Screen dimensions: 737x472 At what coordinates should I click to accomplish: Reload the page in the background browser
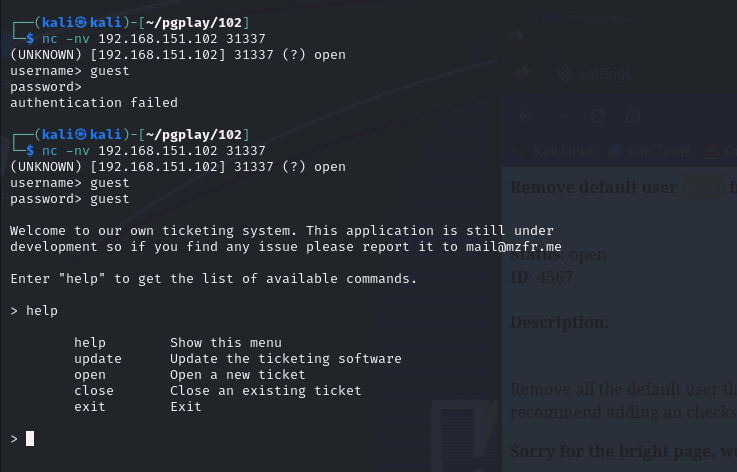click(x=597, y=116)
